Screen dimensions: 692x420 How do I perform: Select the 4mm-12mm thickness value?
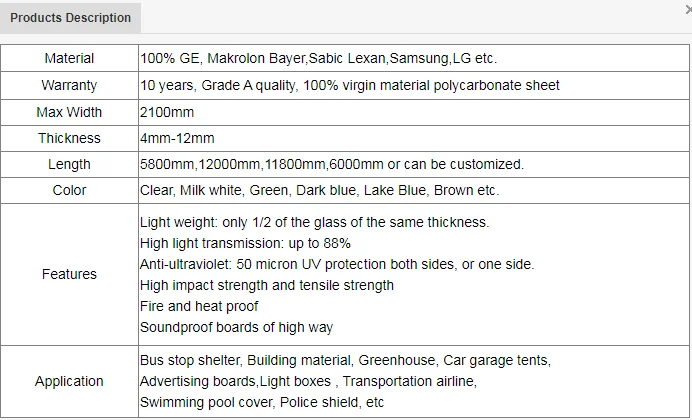177,138
